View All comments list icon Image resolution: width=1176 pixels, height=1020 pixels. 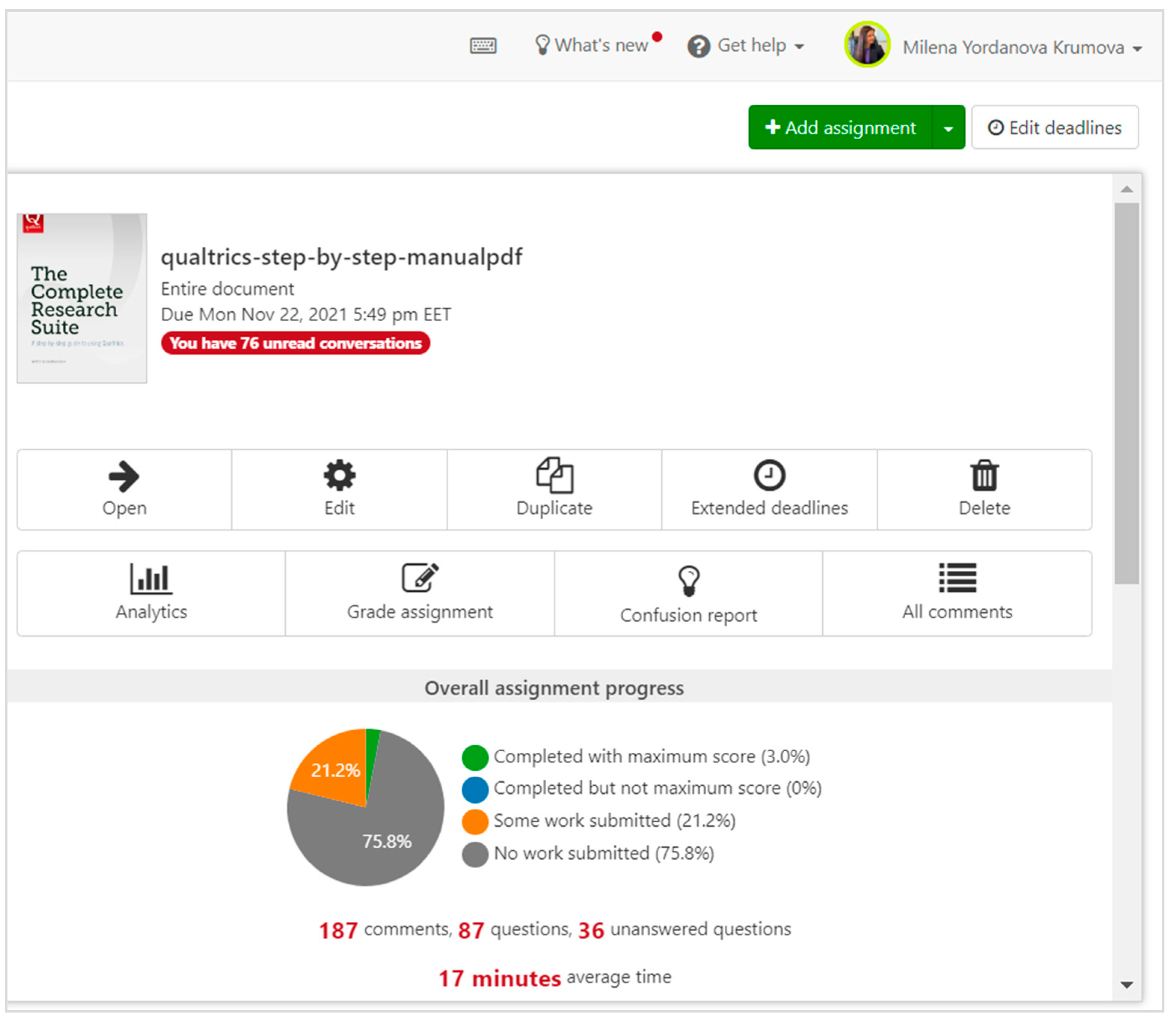point(957,578)
